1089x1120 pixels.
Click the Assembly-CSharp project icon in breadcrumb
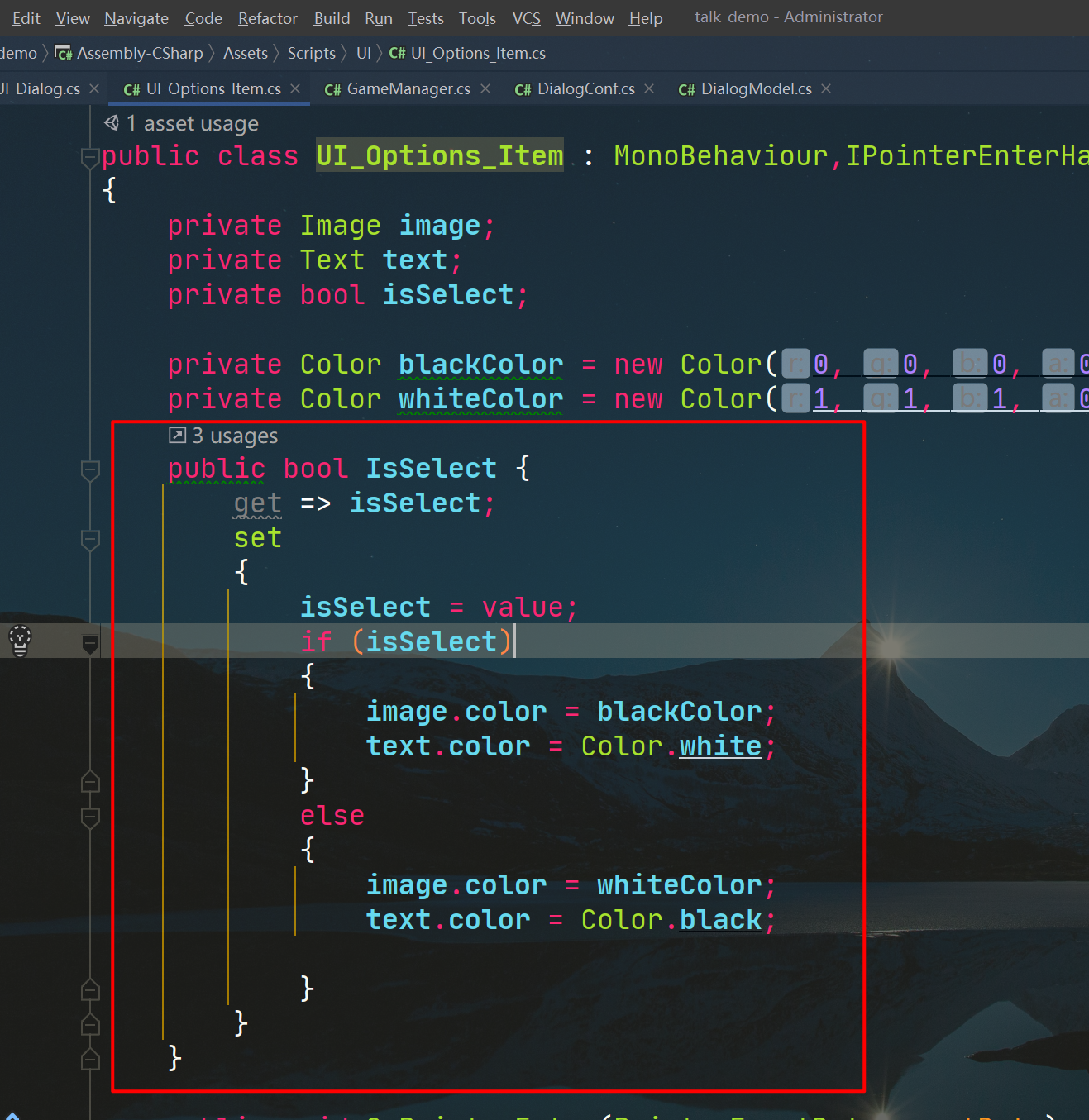[x=64, y=54]
